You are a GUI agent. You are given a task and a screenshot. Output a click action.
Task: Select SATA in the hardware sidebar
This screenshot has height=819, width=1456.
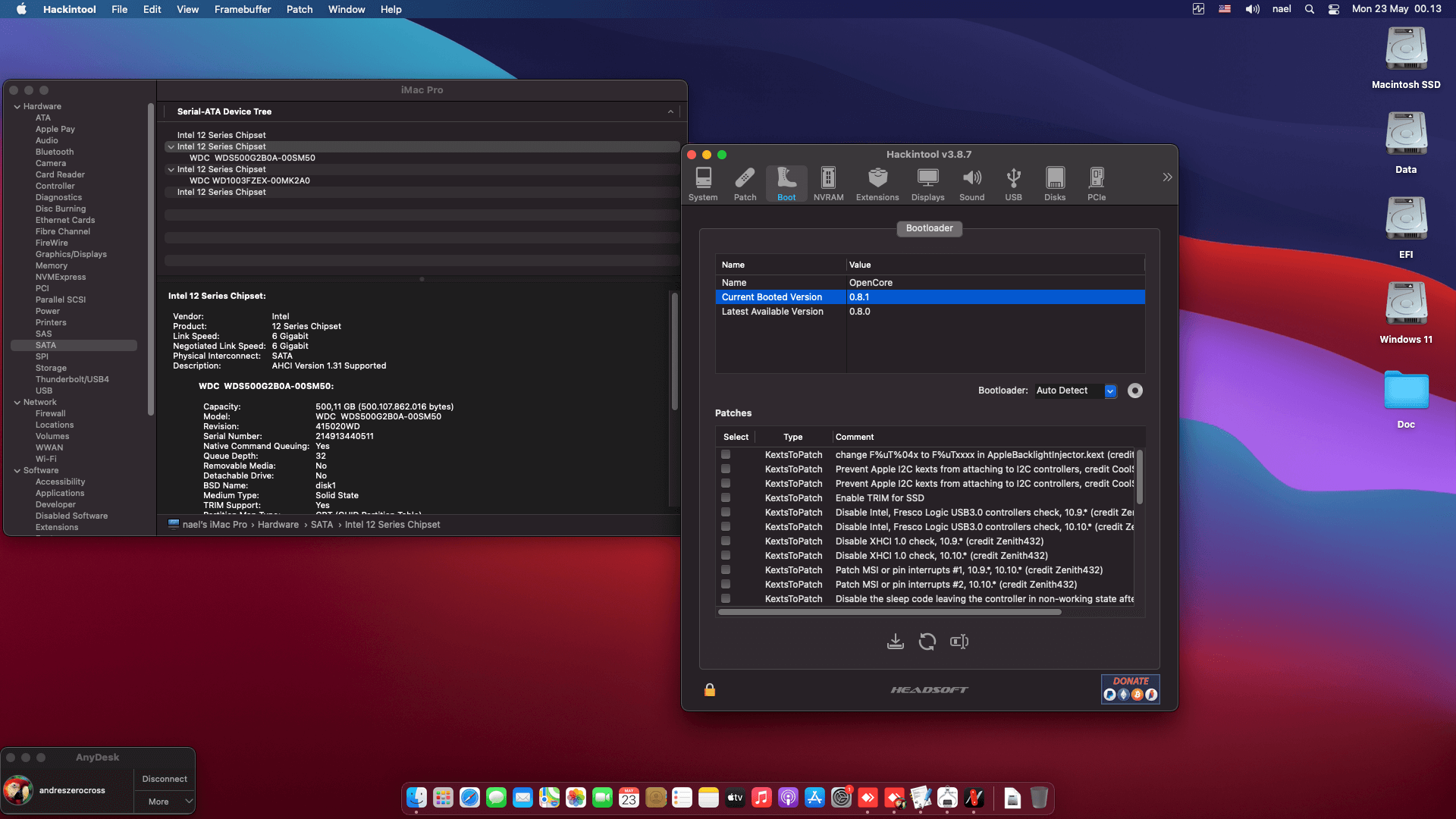pos(45,345)
